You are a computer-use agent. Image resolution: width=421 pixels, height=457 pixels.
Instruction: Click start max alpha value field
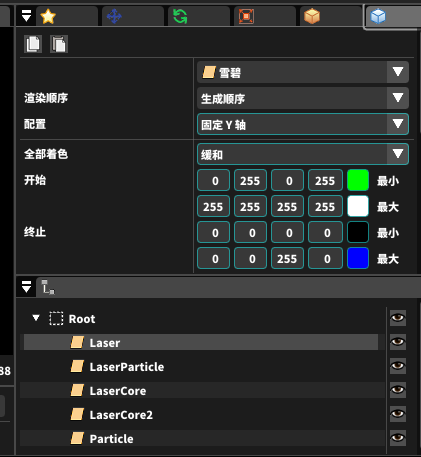tap(325, 206)
